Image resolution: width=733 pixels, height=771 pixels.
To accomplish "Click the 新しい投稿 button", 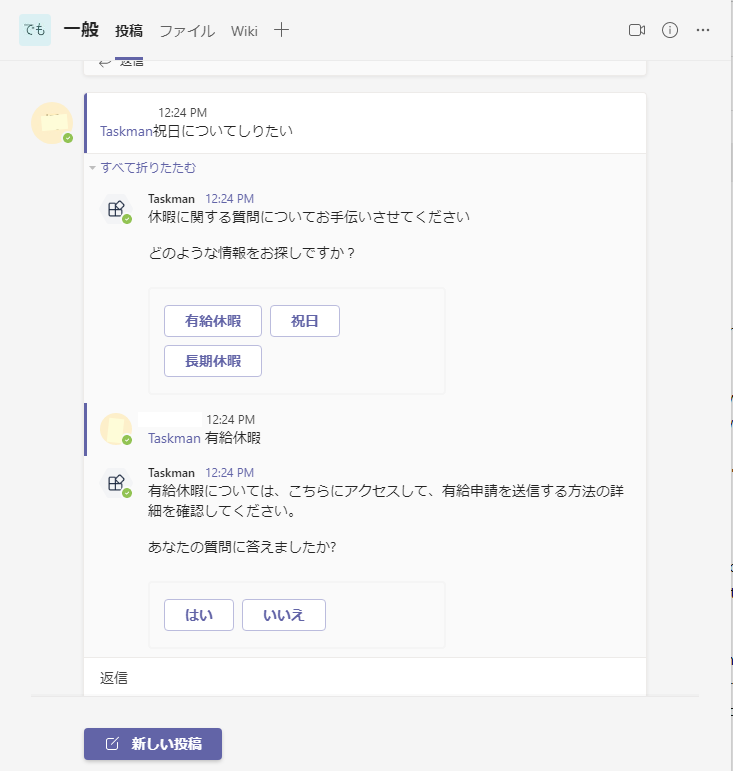I will click(x=153, y=743).
